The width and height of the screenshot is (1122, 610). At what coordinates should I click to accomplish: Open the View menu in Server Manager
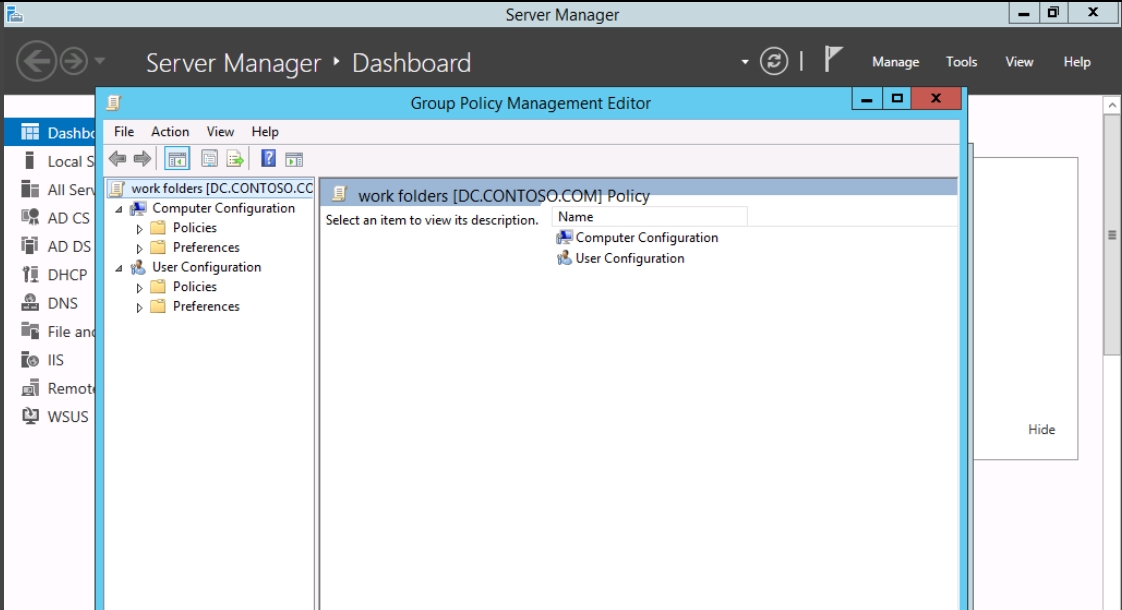tap(1019, 62)
